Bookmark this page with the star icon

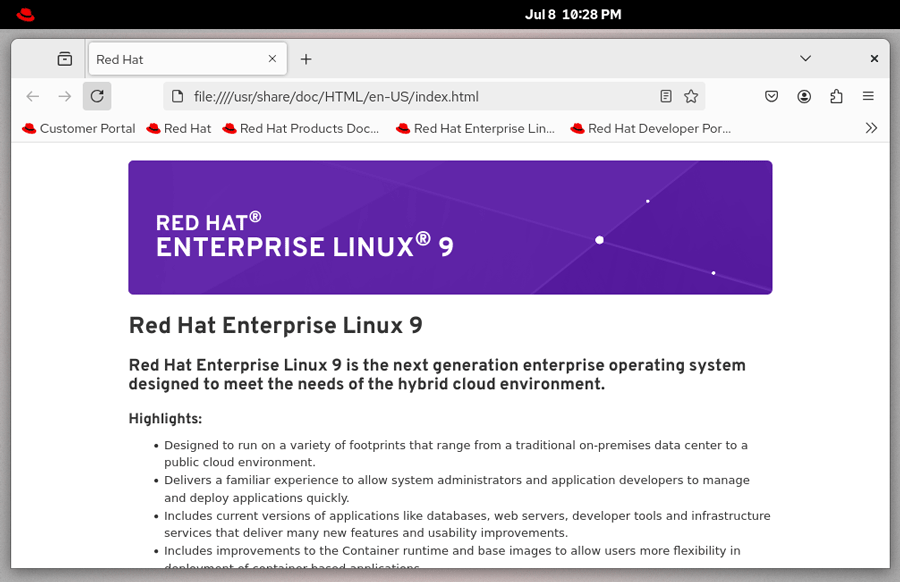pyautogui.click(x=691, y=96)
